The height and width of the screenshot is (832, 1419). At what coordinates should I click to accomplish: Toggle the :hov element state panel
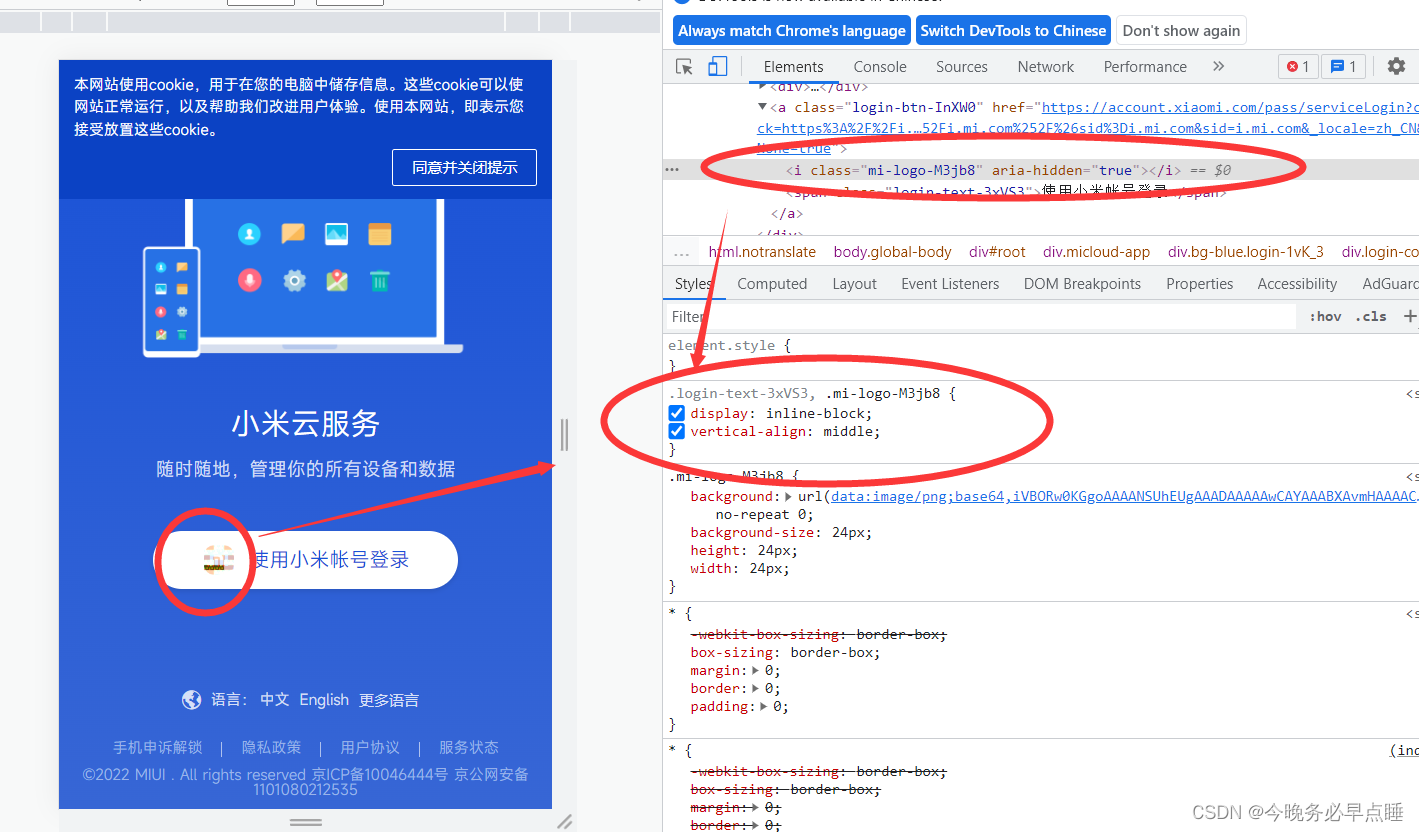point(1325,316)
